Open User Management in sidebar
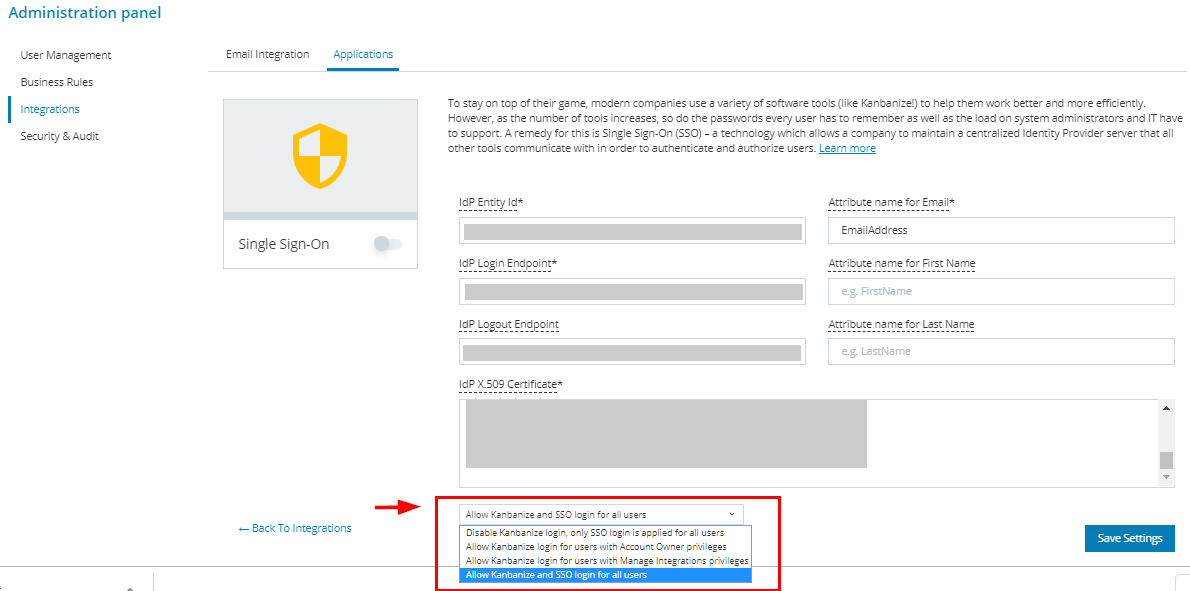The height and width of the screenshot is (591, 1190). (x=66, y=55)
